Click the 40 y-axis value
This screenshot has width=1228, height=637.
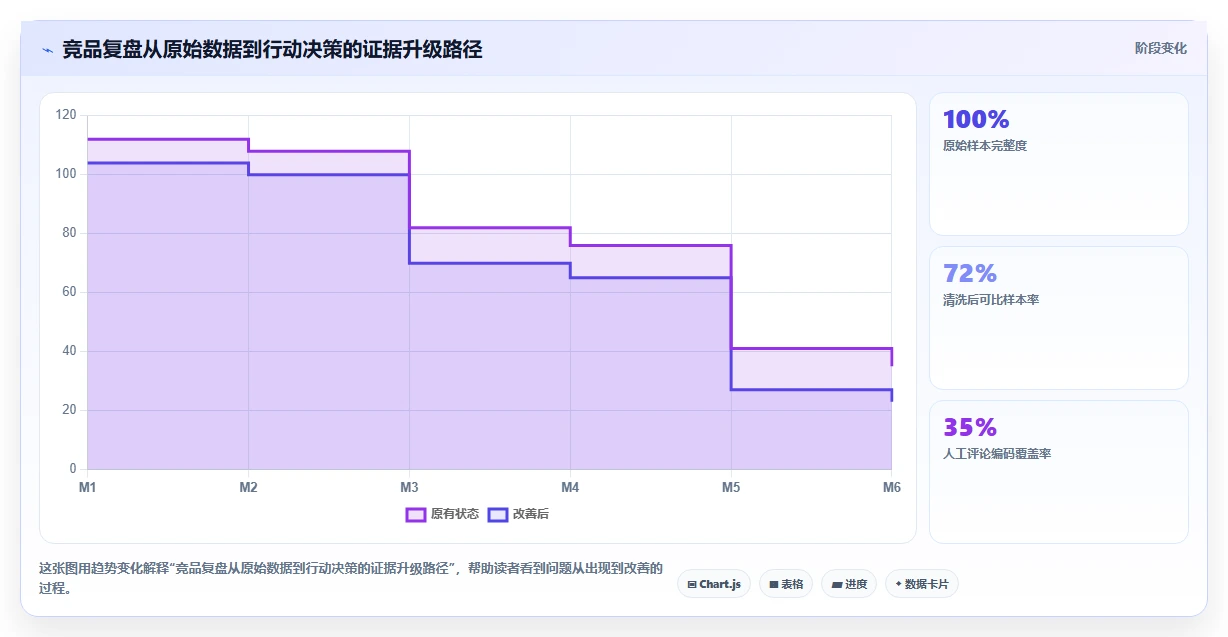point(69,351)
